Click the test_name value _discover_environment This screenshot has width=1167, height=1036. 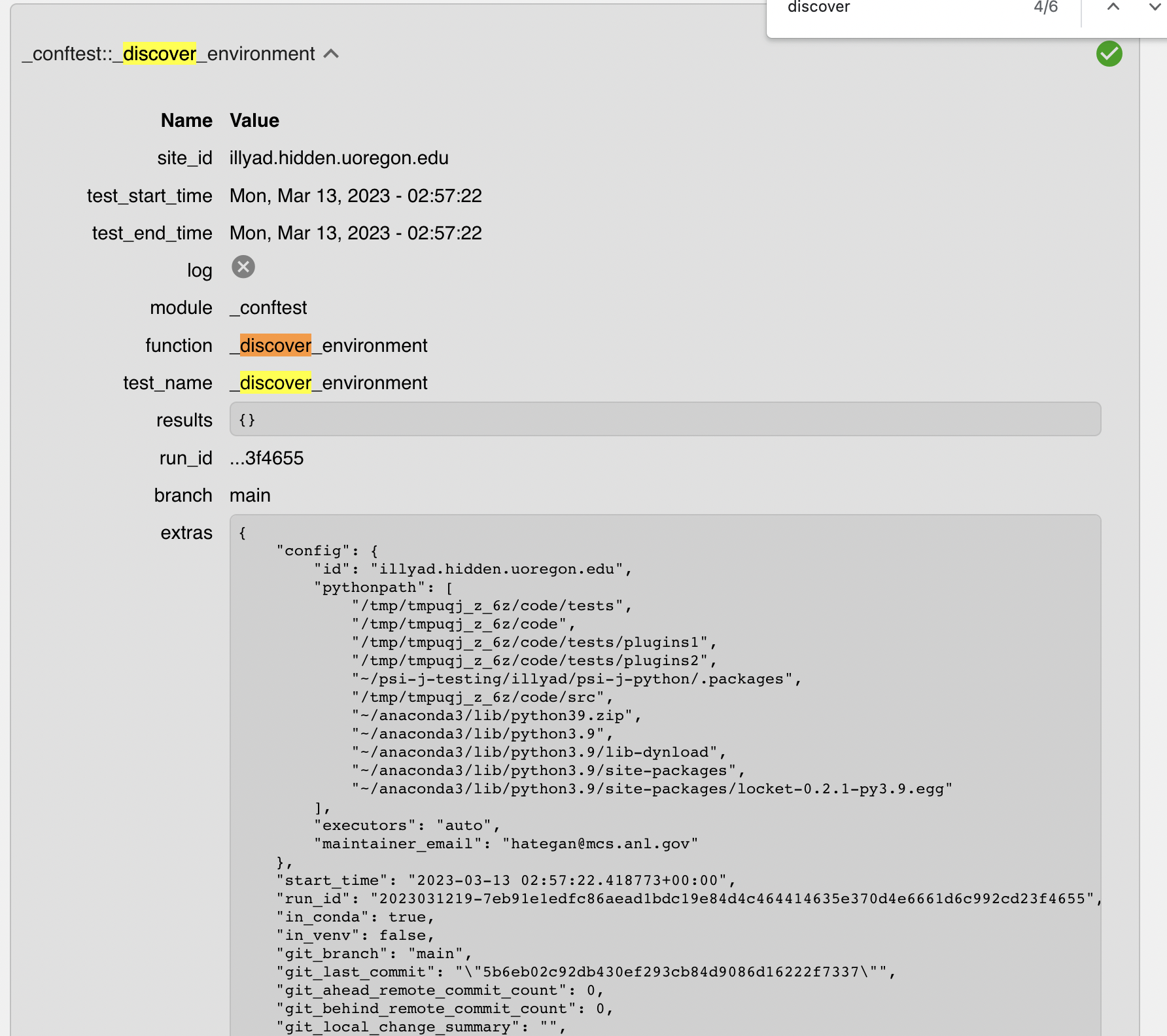point(328,383)
